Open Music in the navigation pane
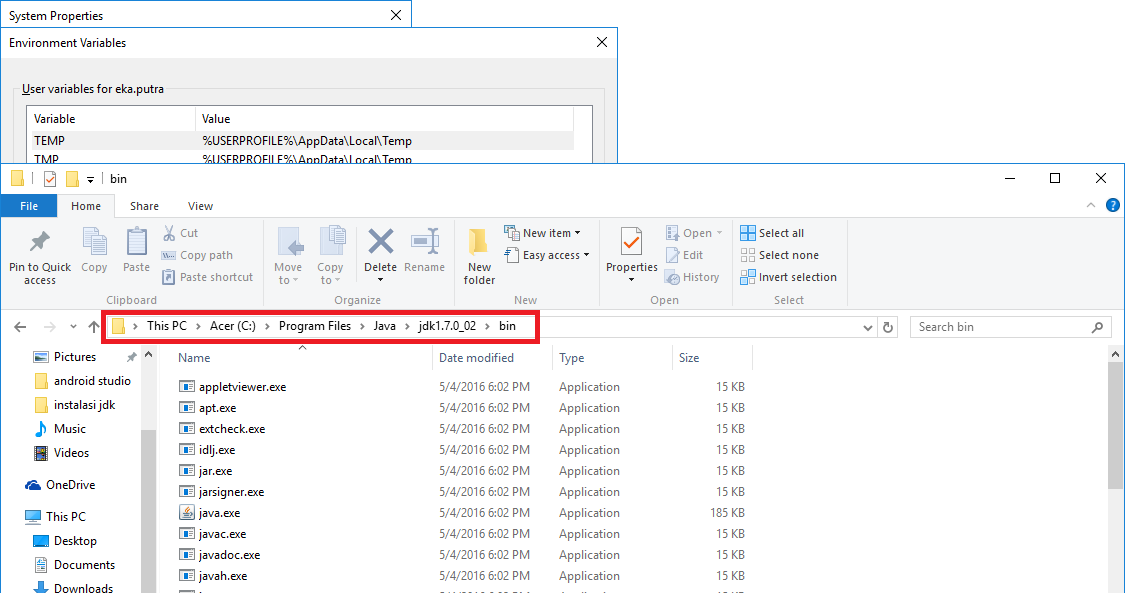 pos(70,429)
